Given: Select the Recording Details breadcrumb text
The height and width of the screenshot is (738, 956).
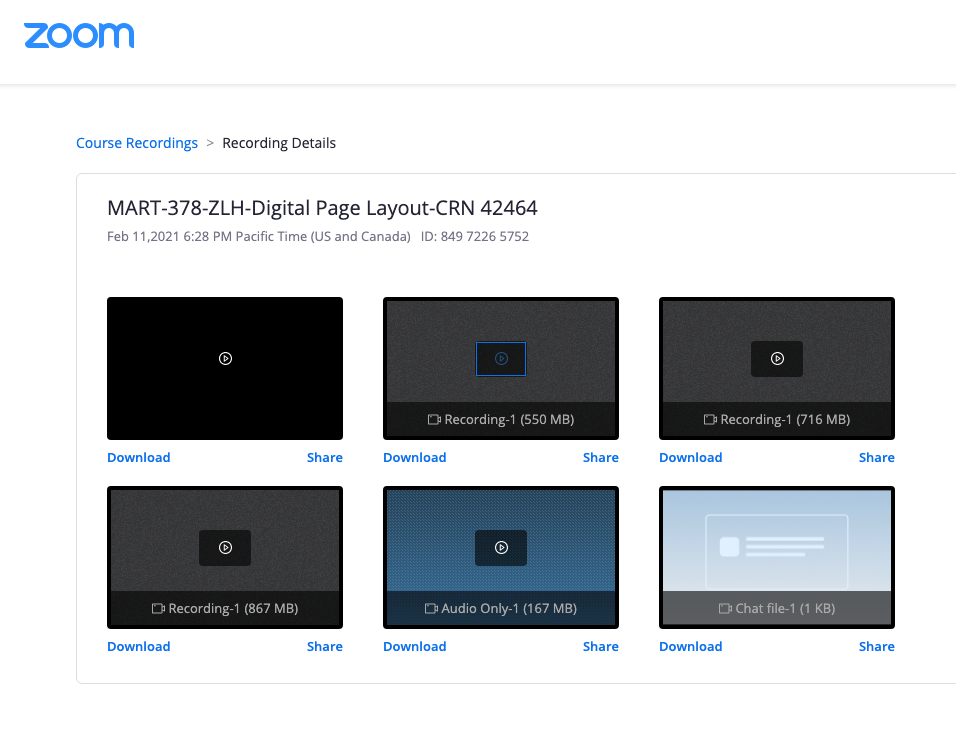Looking at the screenshot, I should [x=279, y=143].
